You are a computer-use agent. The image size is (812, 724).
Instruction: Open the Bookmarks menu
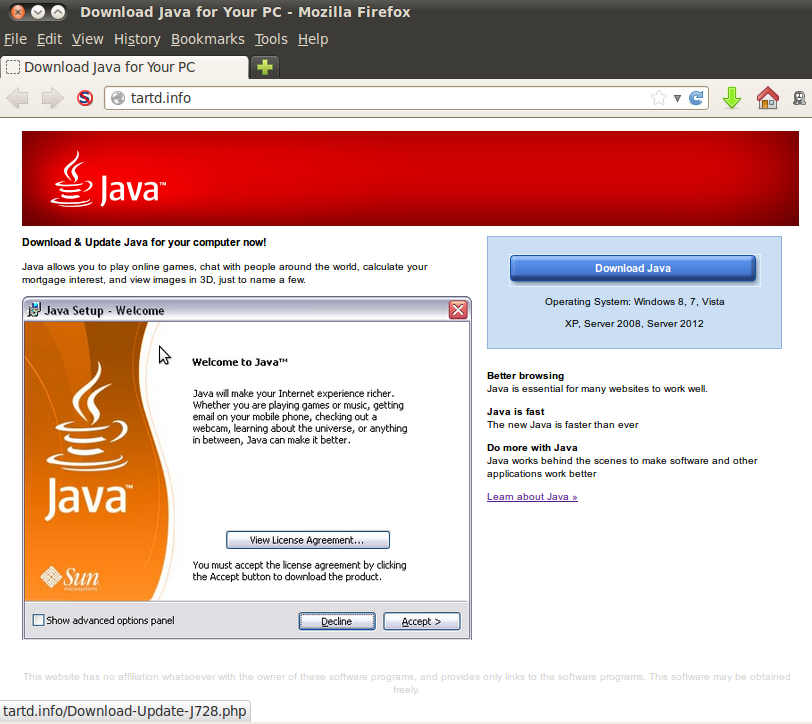click(207, 39)
